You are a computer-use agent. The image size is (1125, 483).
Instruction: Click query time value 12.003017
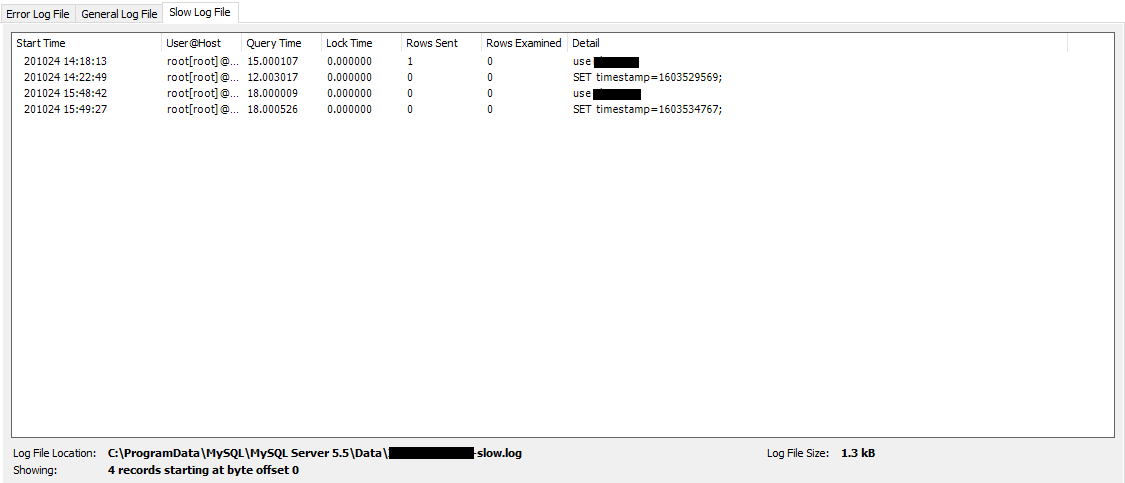click(273, 78)
